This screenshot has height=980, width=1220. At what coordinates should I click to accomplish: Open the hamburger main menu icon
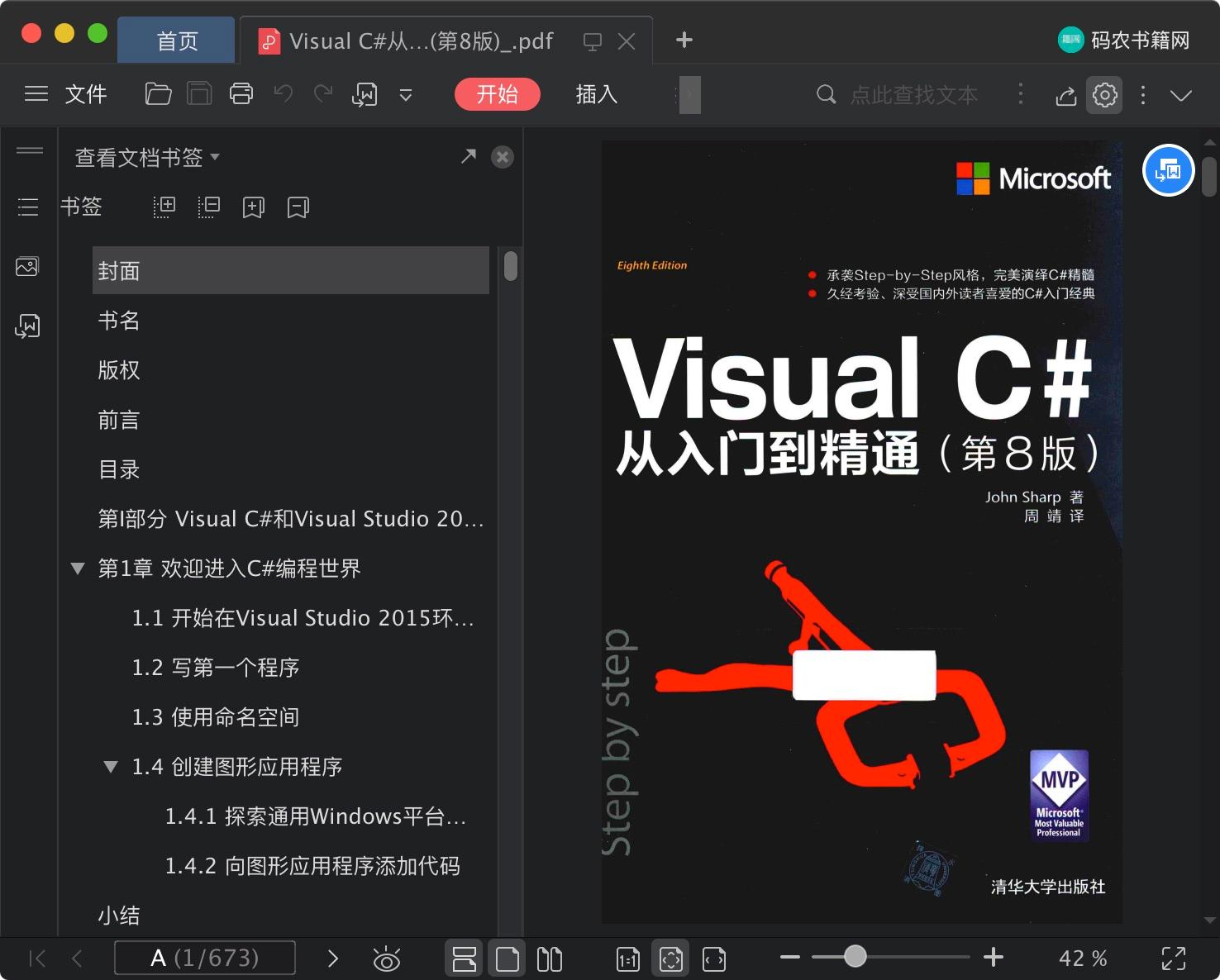(36, 94)
